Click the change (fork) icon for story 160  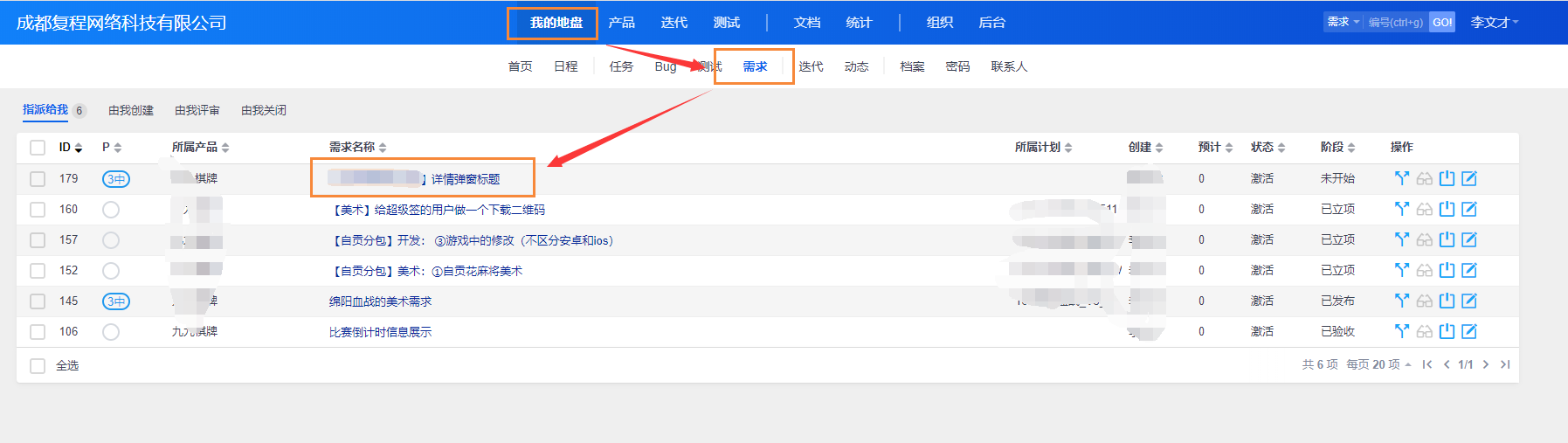(x=1402, y=209)
